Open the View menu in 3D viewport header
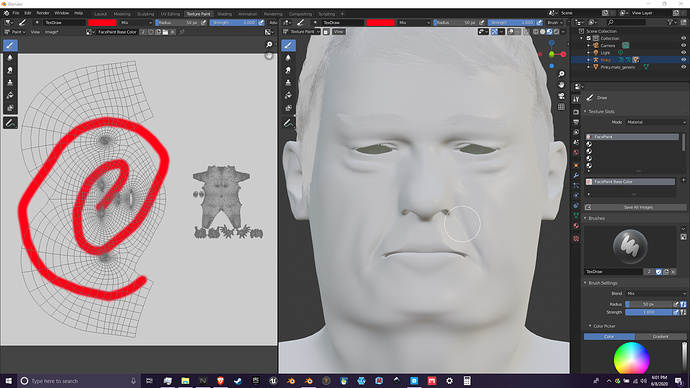Viewport: 690px width, 388px height. [338, 32]
